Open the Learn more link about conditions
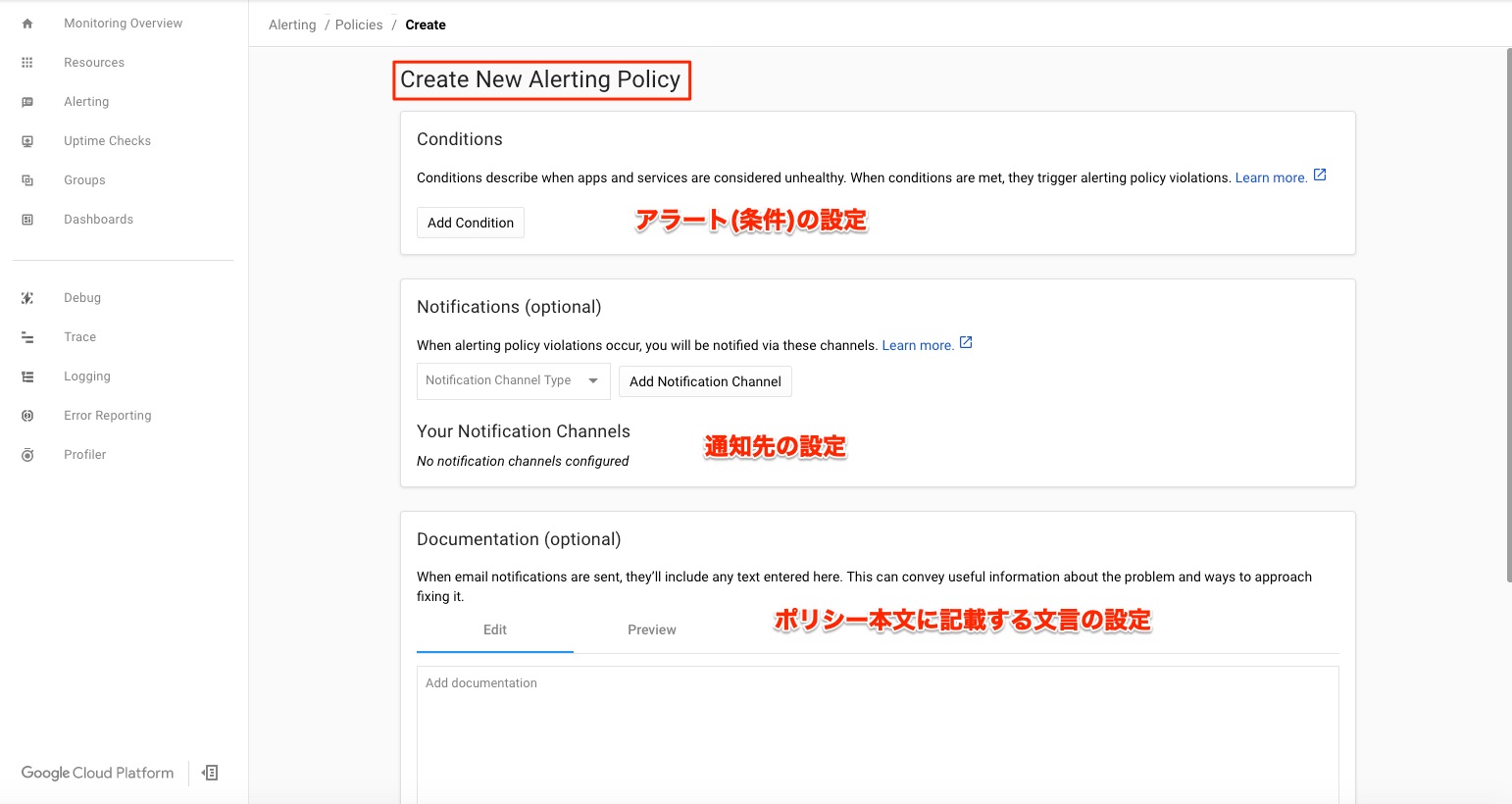This screenshot has width=1512, height=804. [x=1269, y=176]
